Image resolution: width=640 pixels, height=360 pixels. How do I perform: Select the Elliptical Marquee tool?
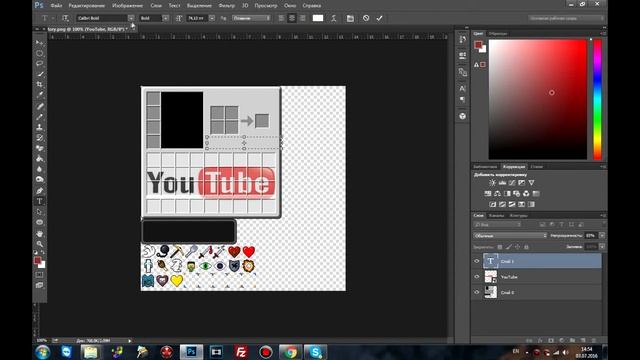40,53
